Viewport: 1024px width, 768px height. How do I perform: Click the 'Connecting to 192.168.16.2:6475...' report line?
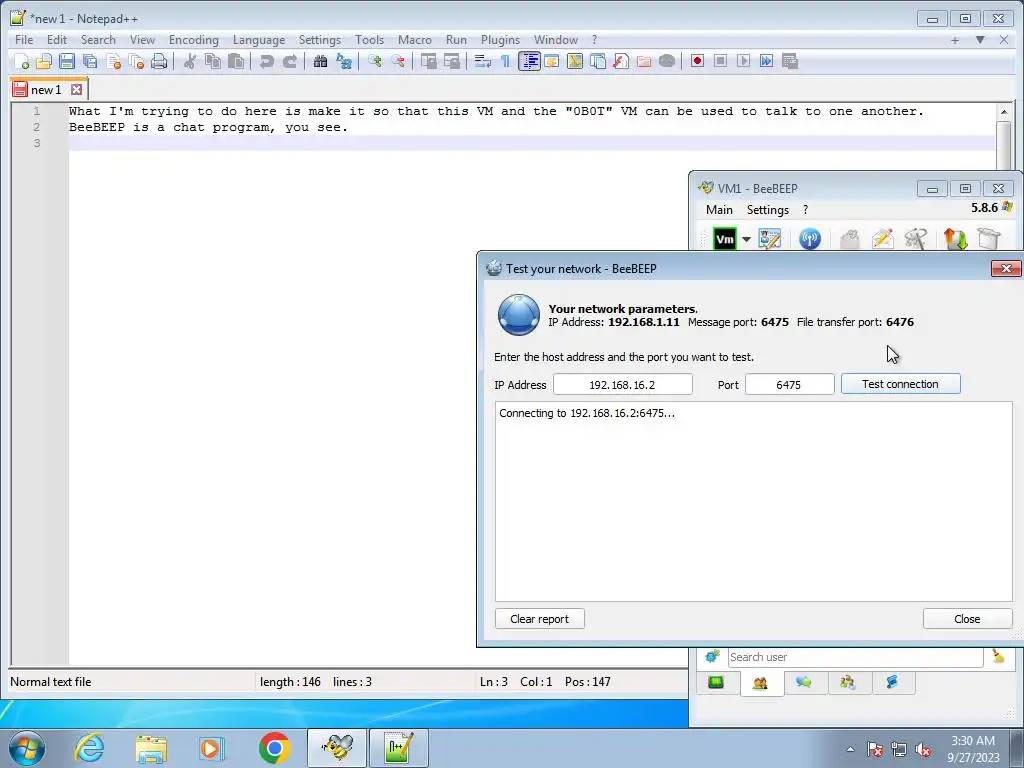click(x=586, y=413)
